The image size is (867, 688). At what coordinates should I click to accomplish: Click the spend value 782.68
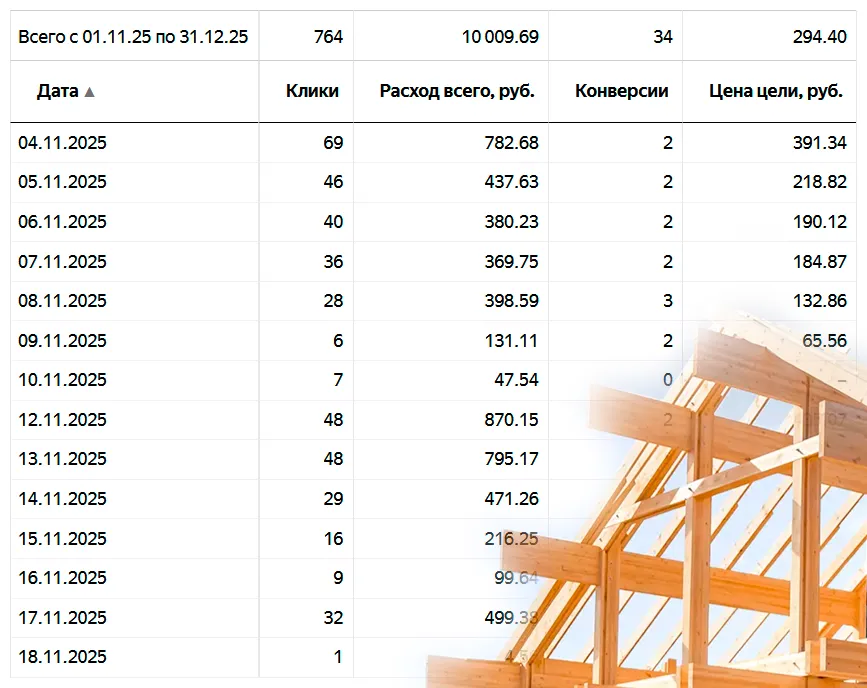click(x=511, y=143)
